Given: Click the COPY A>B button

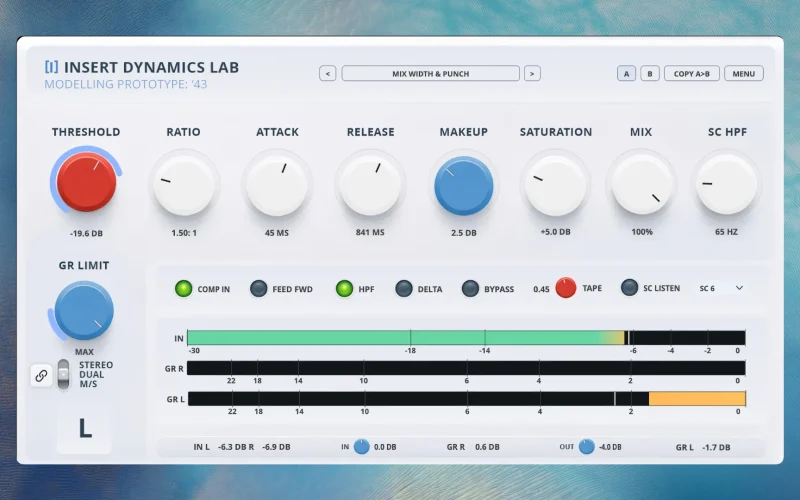Looking at the screenshot, I should 692,73.
